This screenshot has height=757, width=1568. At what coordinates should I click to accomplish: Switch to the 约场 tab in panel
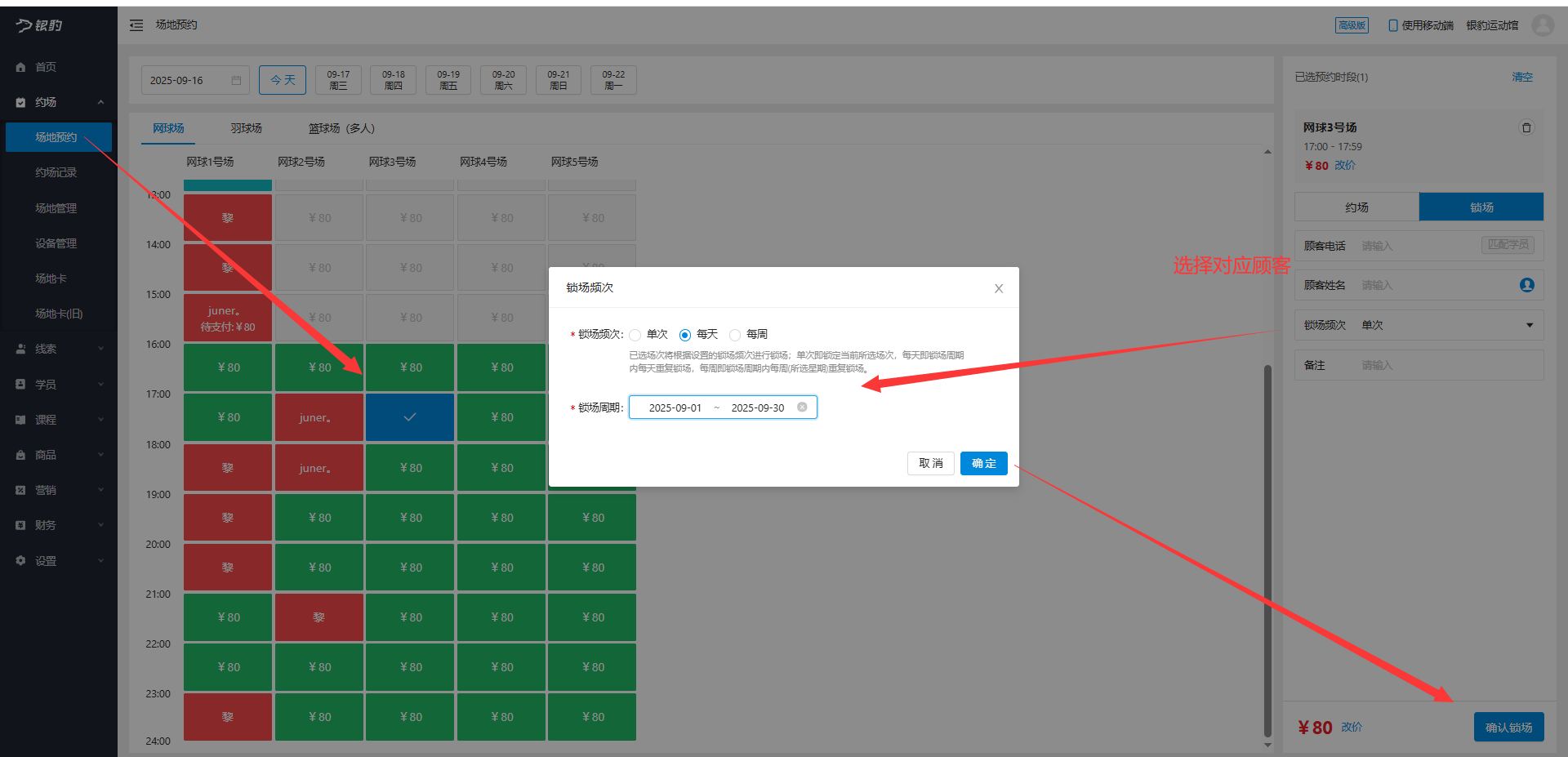point(1356,207)
